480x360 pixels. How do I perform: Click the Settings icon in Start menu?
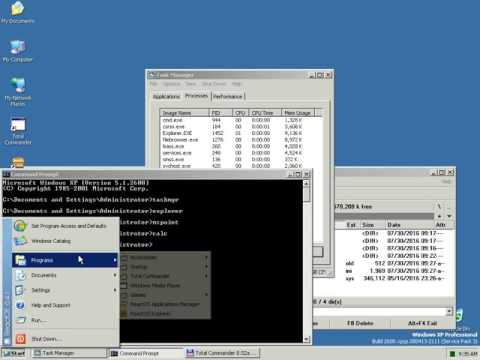point(20,290)
